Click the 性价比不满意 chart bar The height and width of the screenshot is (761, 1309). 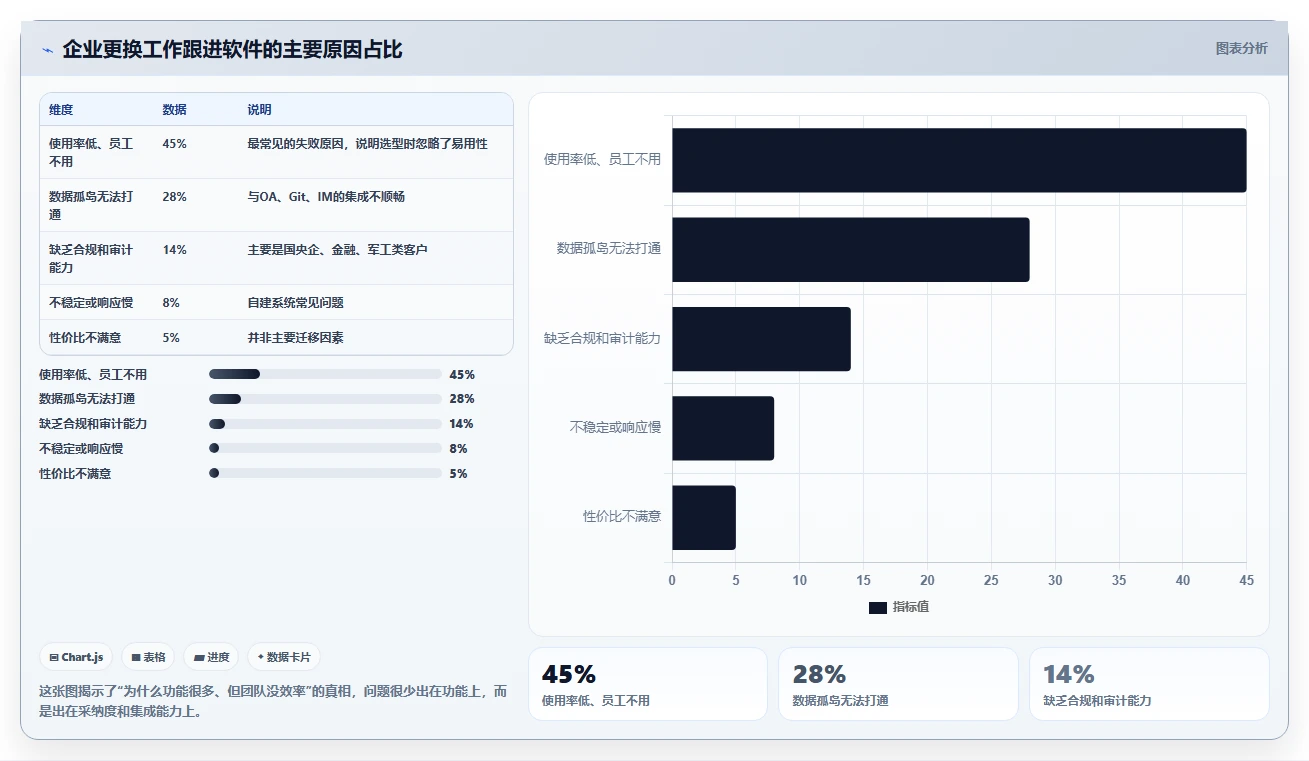704,517
